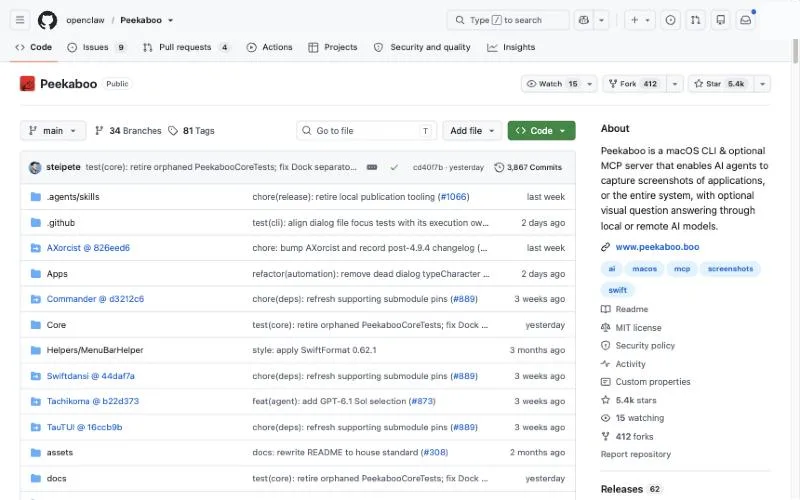This screenshot has height=500, width=800.
Task: Click the macos topic tag
Action: click(644, 269)
